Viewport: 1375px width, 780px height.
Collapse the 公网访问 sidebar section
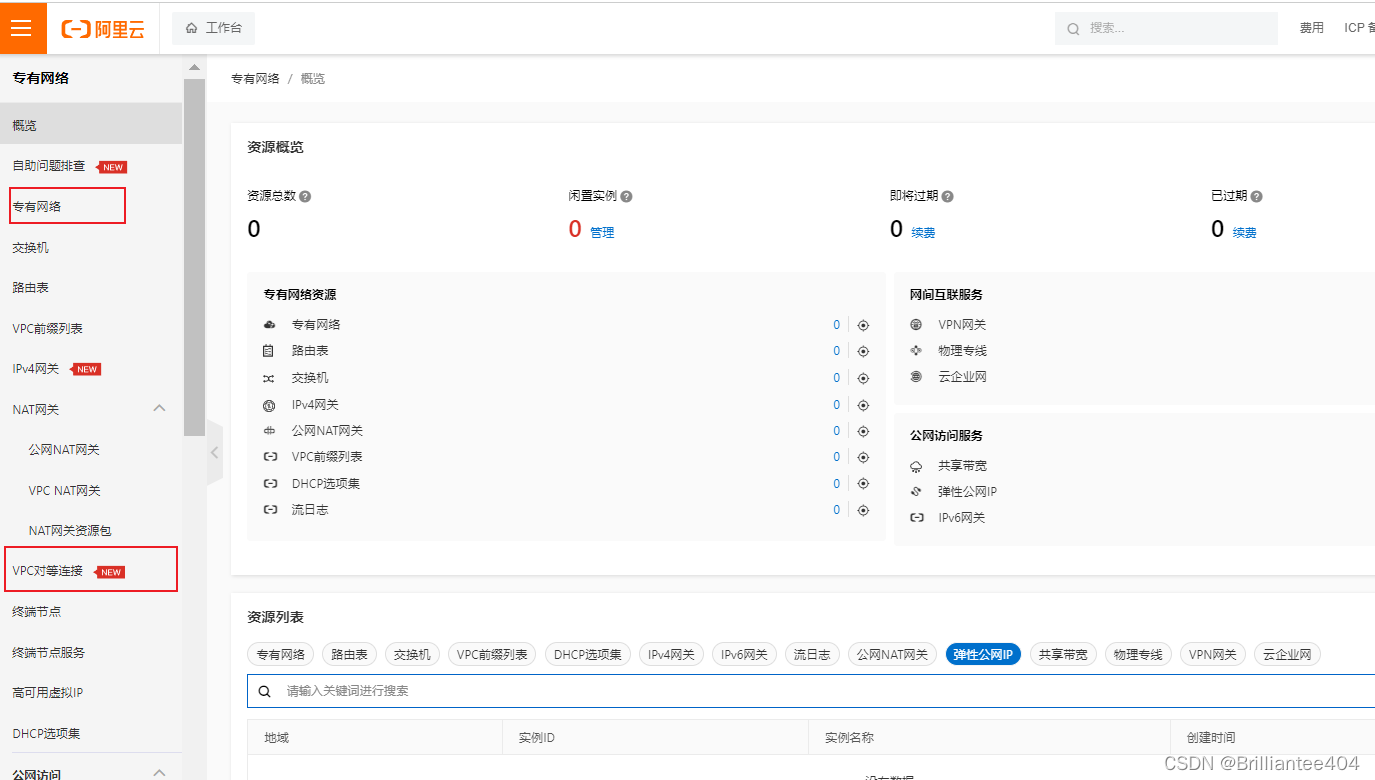[x=159, y=773]
